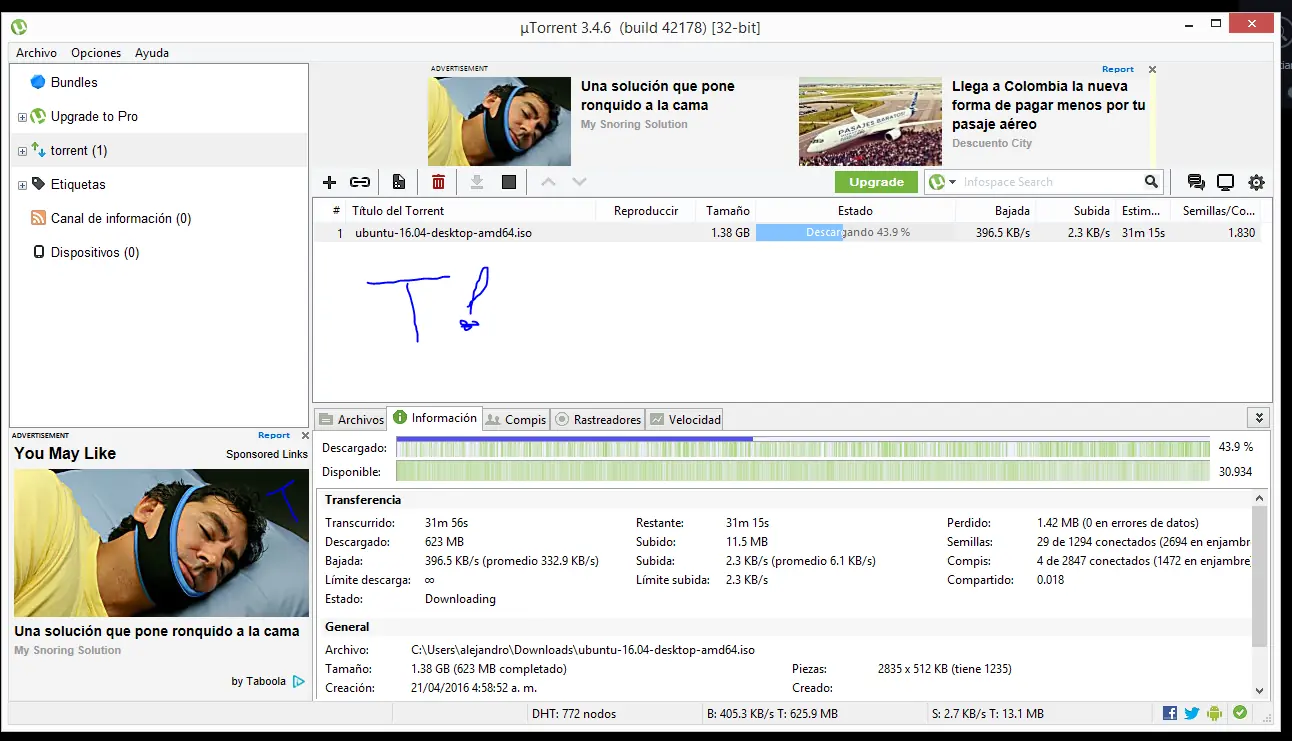Screen dimensions: 1292x741
Task: Switch to the Velocidad tab
Action: click(x=685, y=420)
